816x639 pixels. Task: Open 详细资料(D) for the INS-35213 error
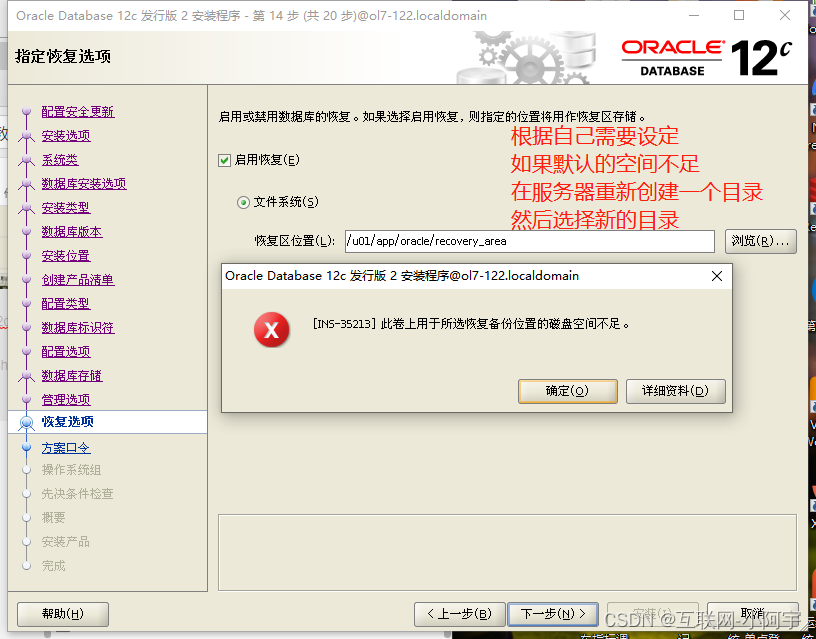click(x=675, y=391)
